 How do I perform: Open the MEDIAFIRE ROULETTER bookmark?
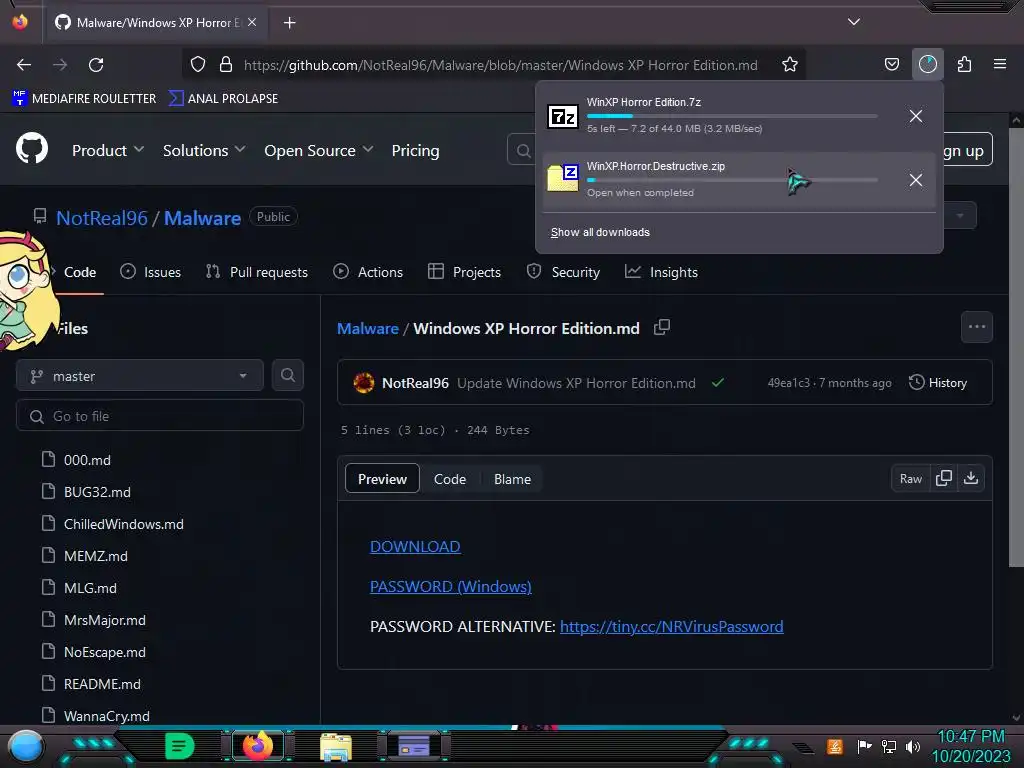click(84, 99)
